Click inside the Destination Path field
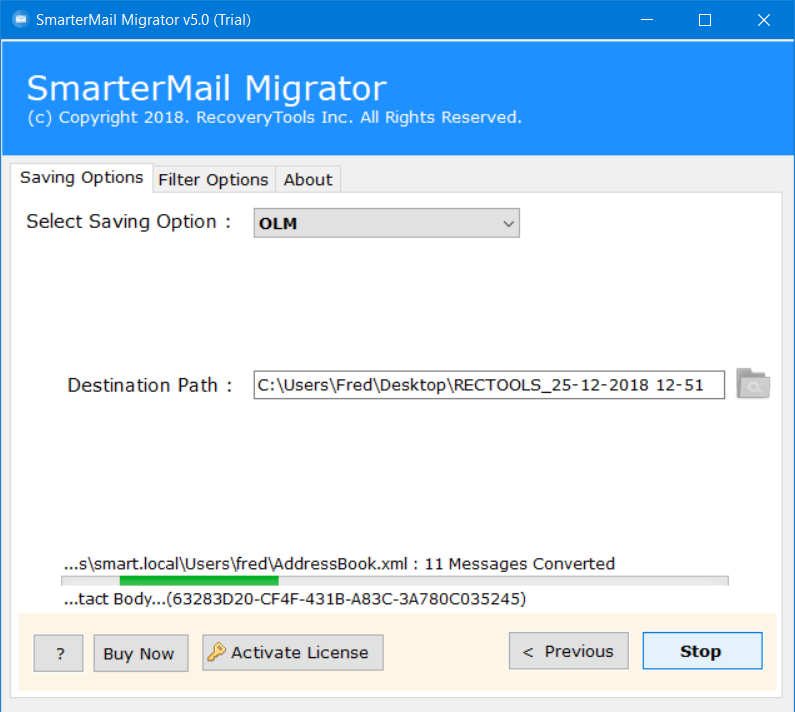This screenshot has width=795, height=712. click(489, 385)
